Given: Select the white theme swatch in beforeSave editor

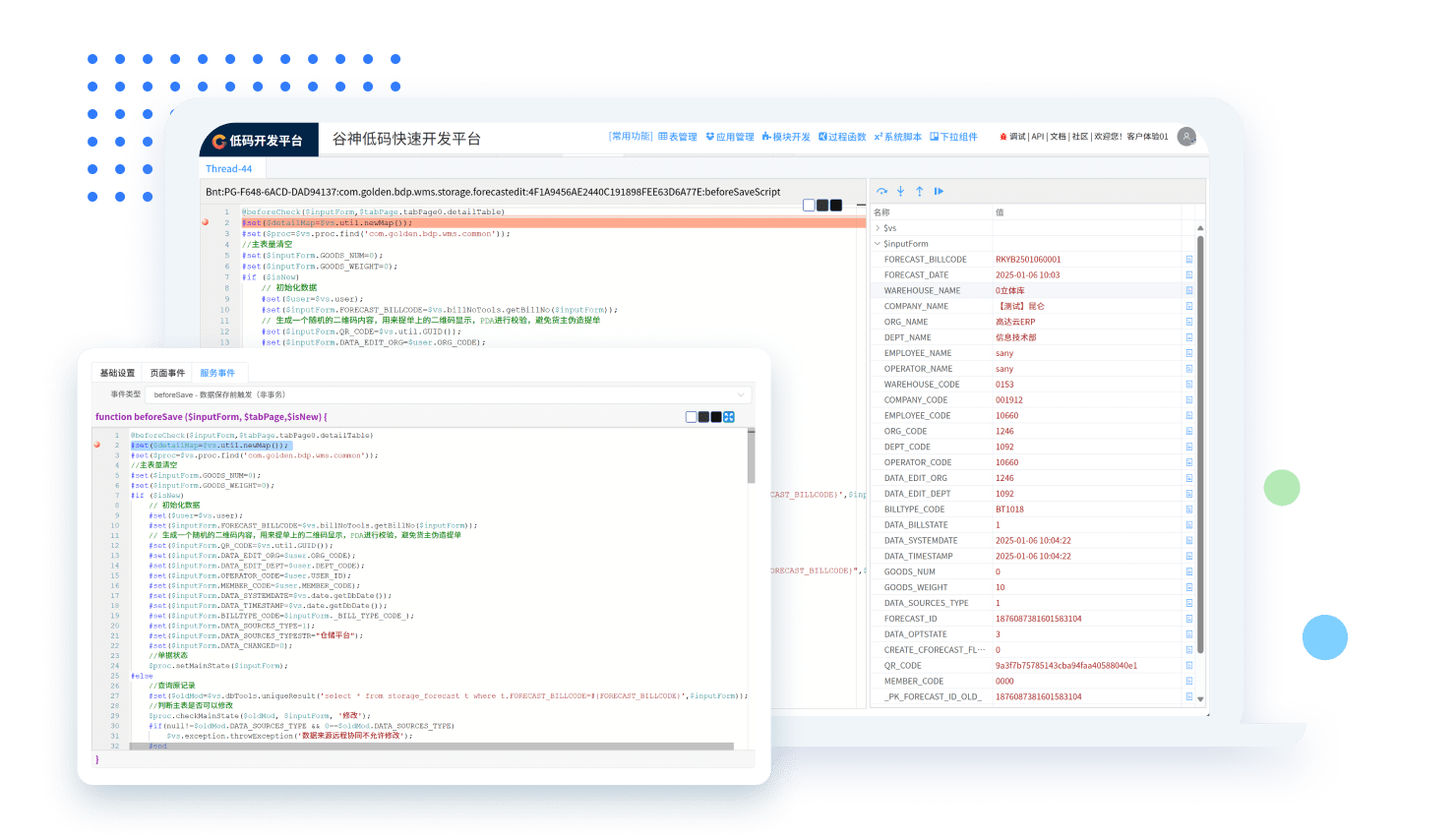Looking at the screenshot, I should tap(691, 417).
